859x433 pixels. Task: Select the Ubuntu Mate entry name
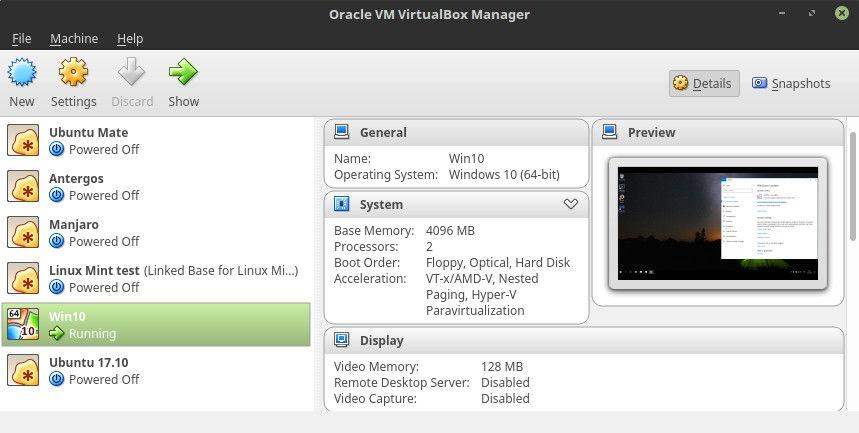[88, 133]
